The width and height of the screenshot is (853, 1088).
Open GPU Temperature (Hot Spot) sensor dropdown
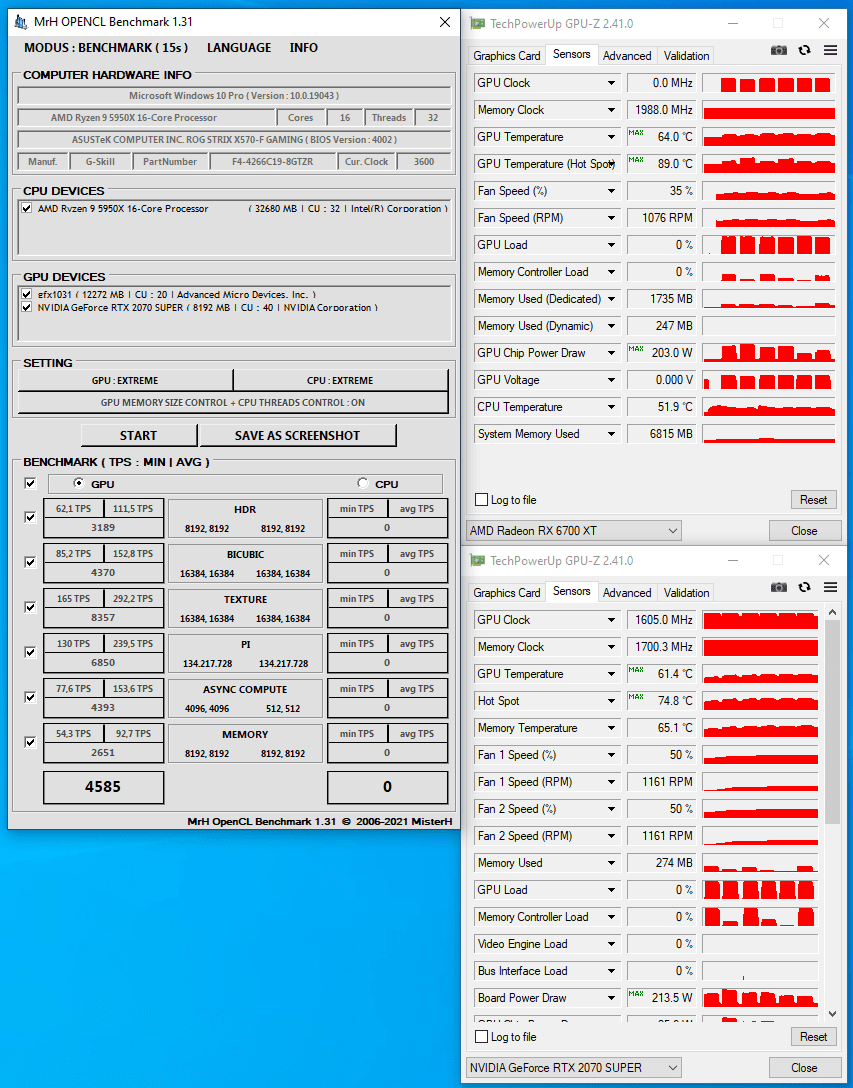[611, 164]
